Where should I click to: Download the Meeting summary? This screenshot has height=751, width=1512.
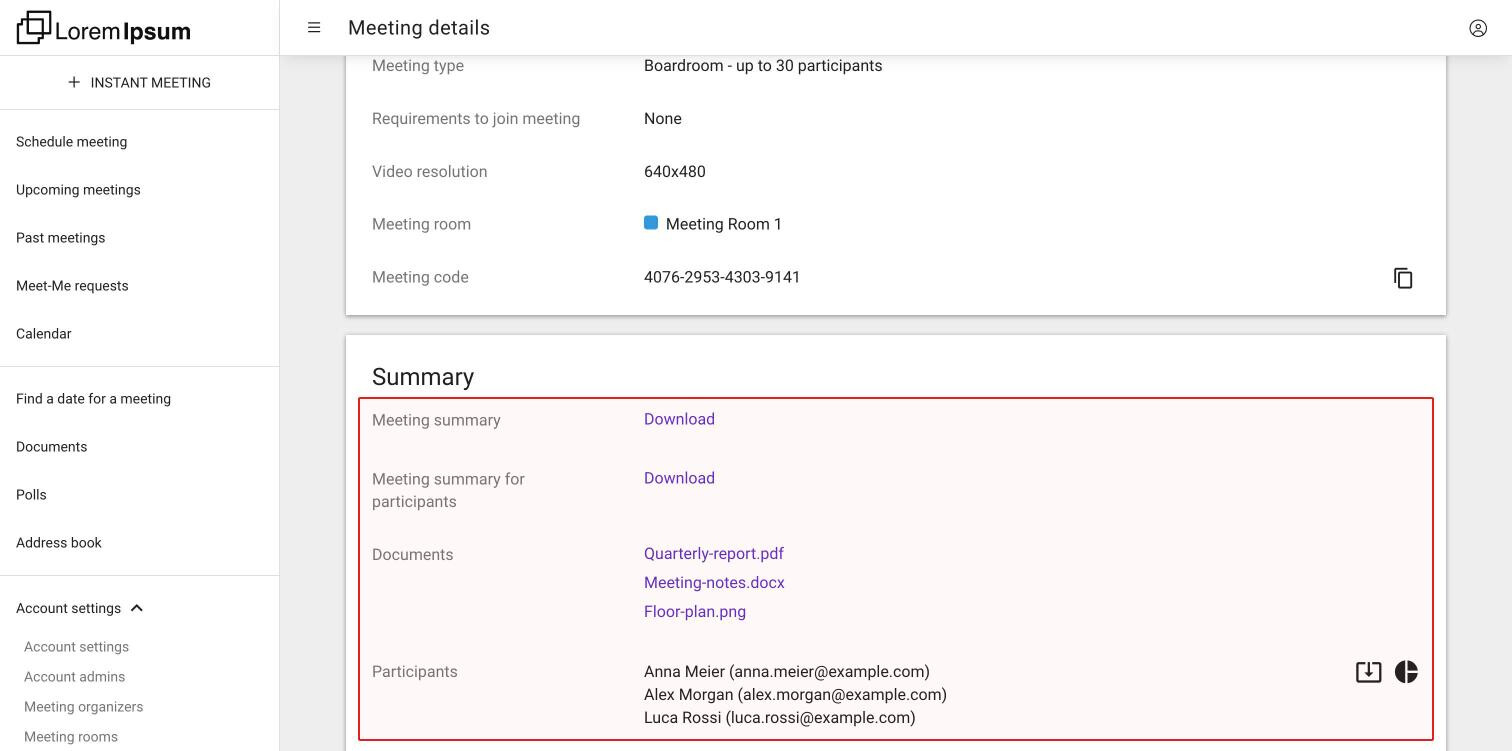click(679, 419)
